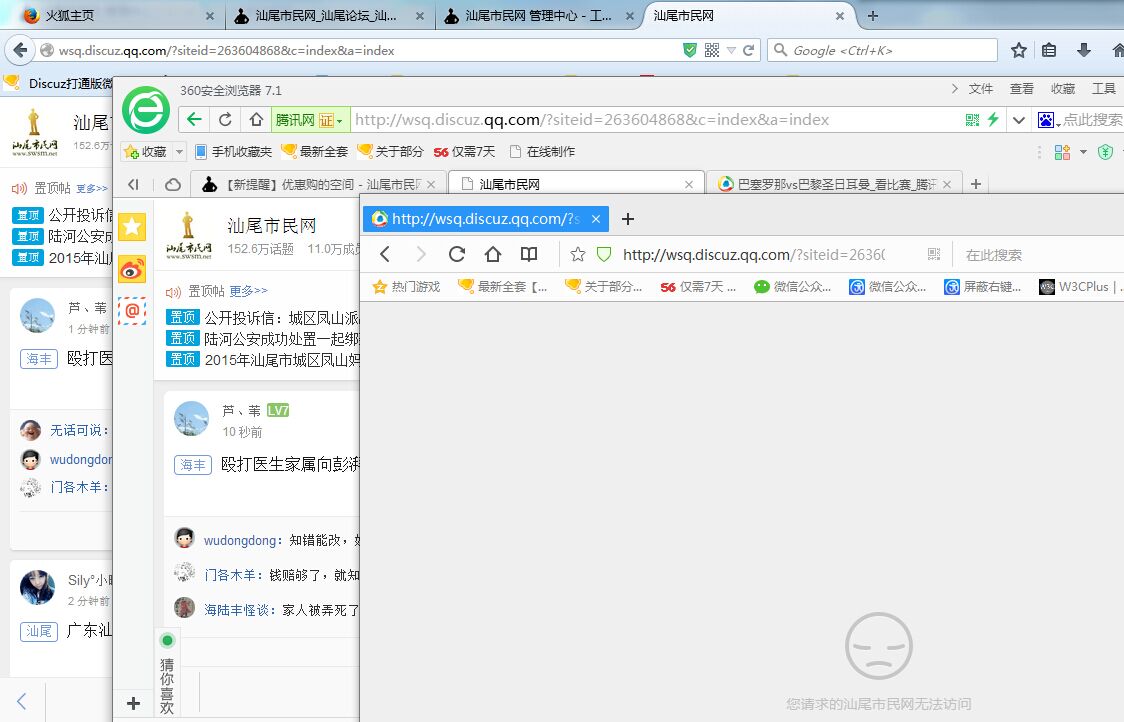
Task: Expand 腾讯网 certificate dropdown in address bar
Action: (339, 121)
